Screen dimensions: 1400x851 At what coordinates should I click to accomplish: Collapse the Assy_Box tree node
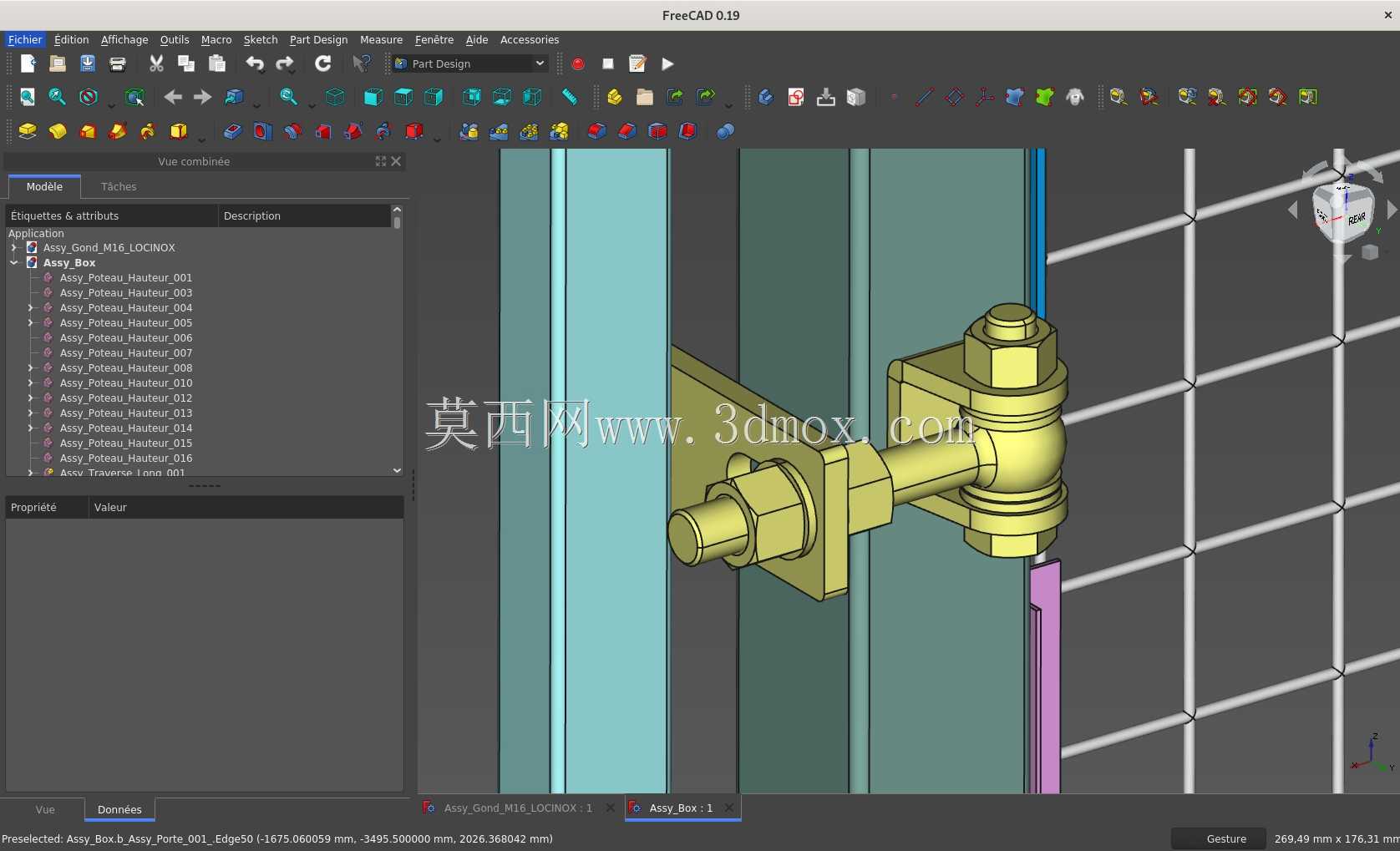coord(14,263)
